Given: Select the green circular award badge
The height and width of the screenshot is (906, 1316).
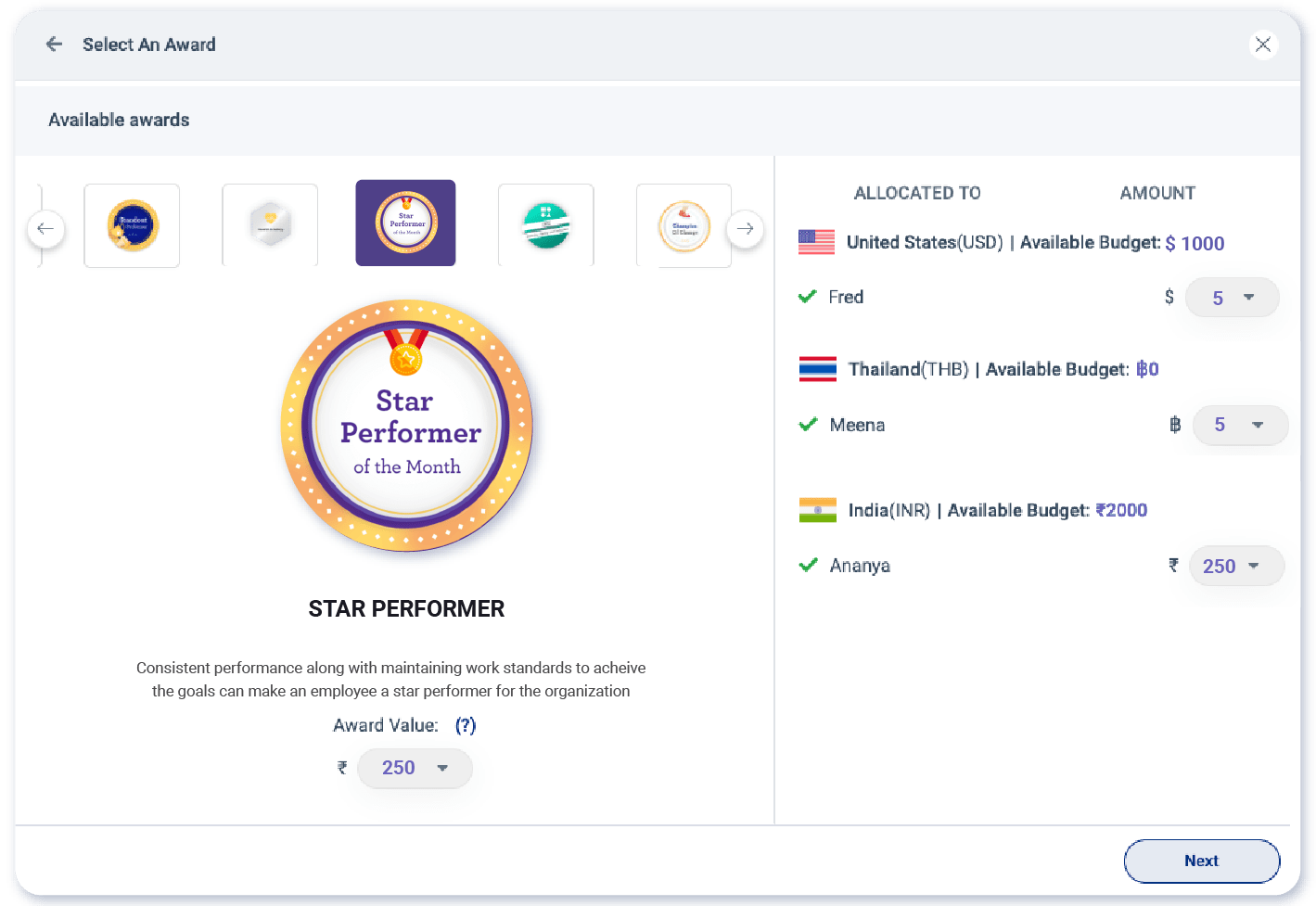Looking at the screenshot, I should click(x=545, y=224).
